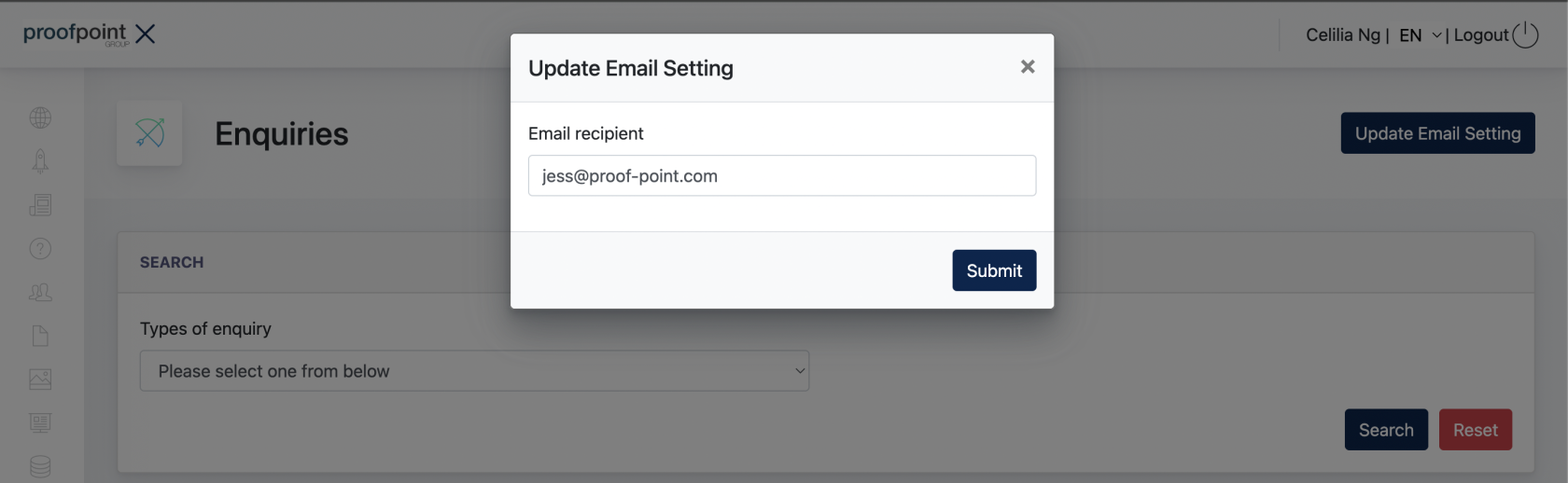Click the red Reset button

point(1475,430)
